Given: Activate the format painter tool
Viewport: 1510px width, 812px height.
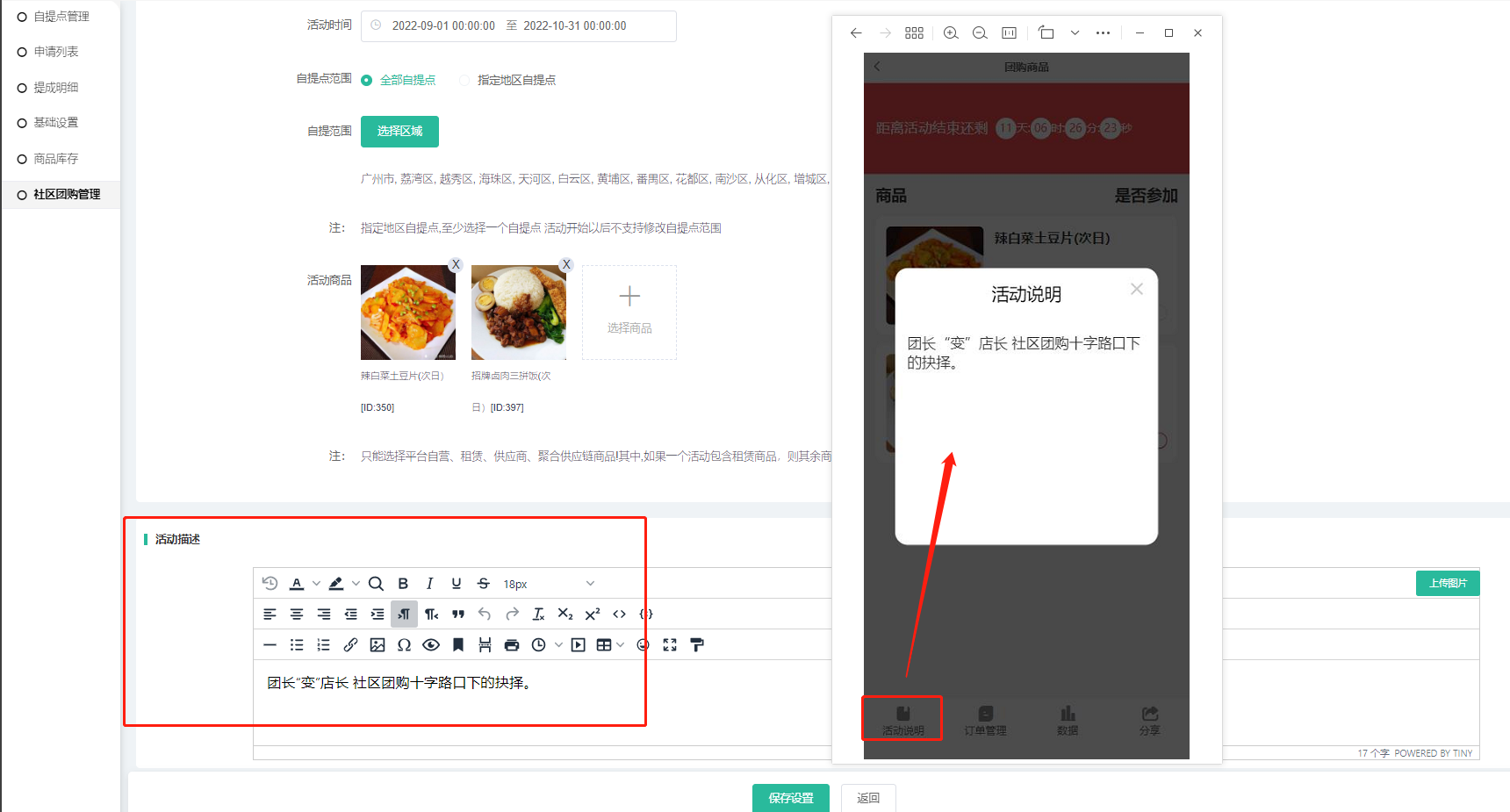Looking at the screenshot, I should [x=697, y=645].
